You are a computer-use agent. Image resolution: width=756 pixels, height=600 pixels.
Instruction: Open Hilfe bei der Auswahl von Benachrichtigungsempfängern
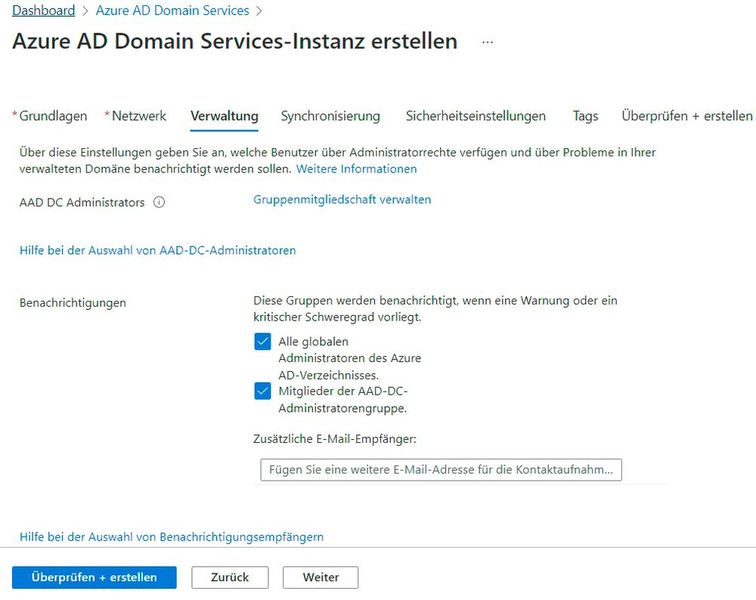[172, 537]
